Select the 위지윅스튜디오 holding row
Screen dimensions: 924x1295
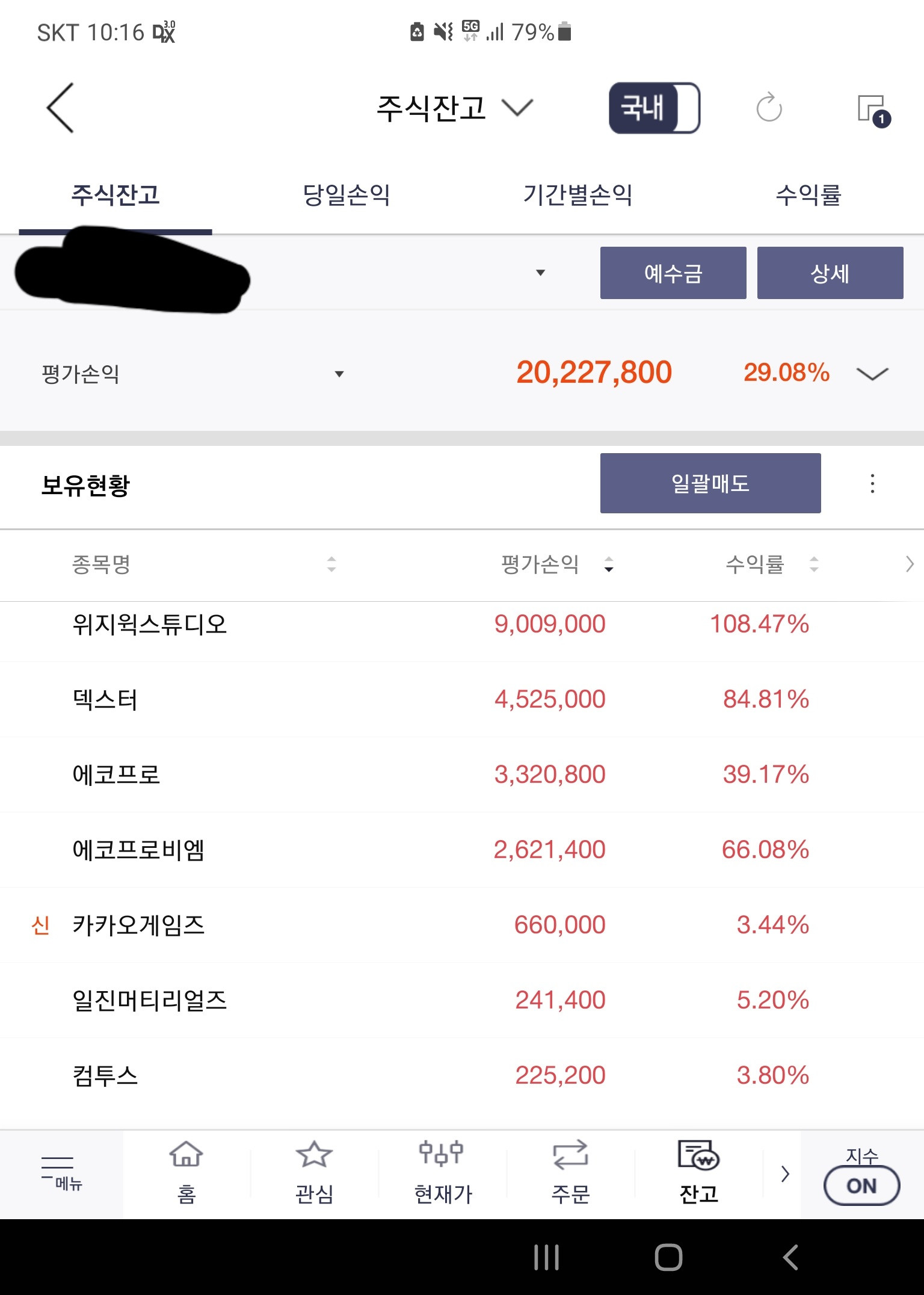(421, 625)
